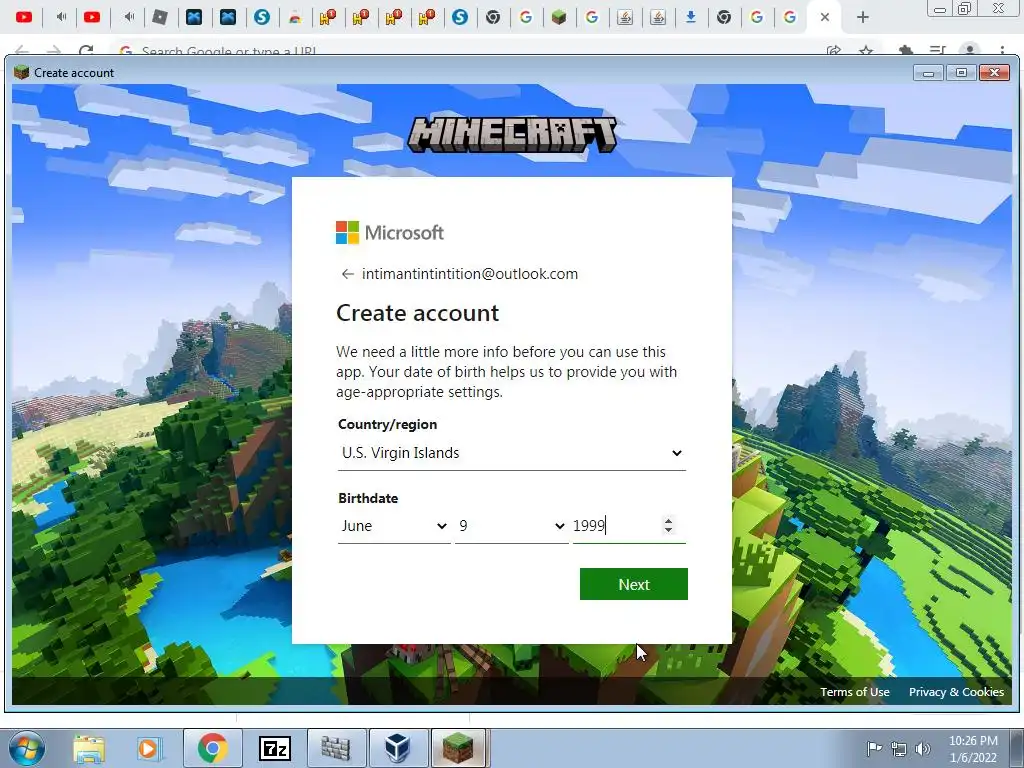Close the active browser tab

[825, 18]
